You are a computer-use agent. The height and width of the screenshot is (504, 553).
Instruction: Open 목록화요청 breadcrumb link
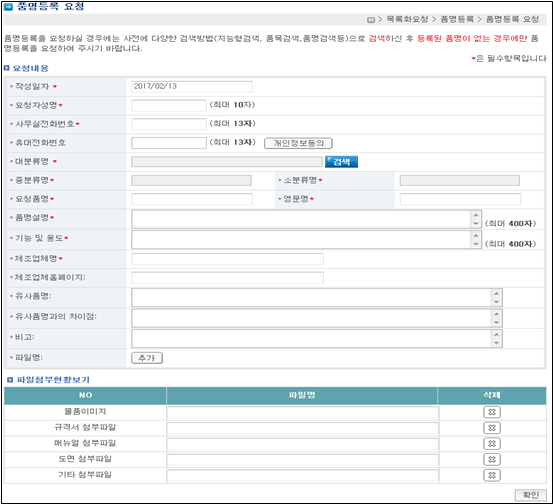(x=407, y=19)
